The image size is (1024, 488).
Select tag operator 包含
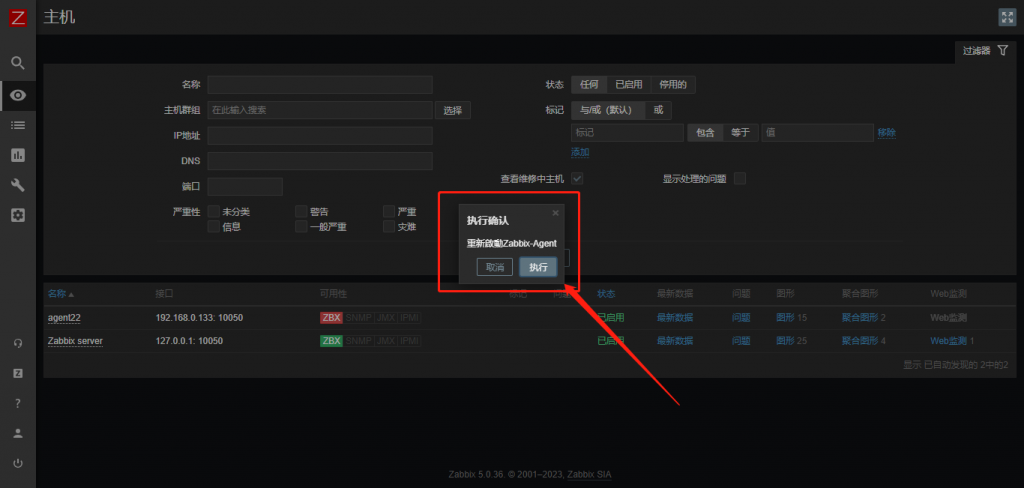[705, 133]
